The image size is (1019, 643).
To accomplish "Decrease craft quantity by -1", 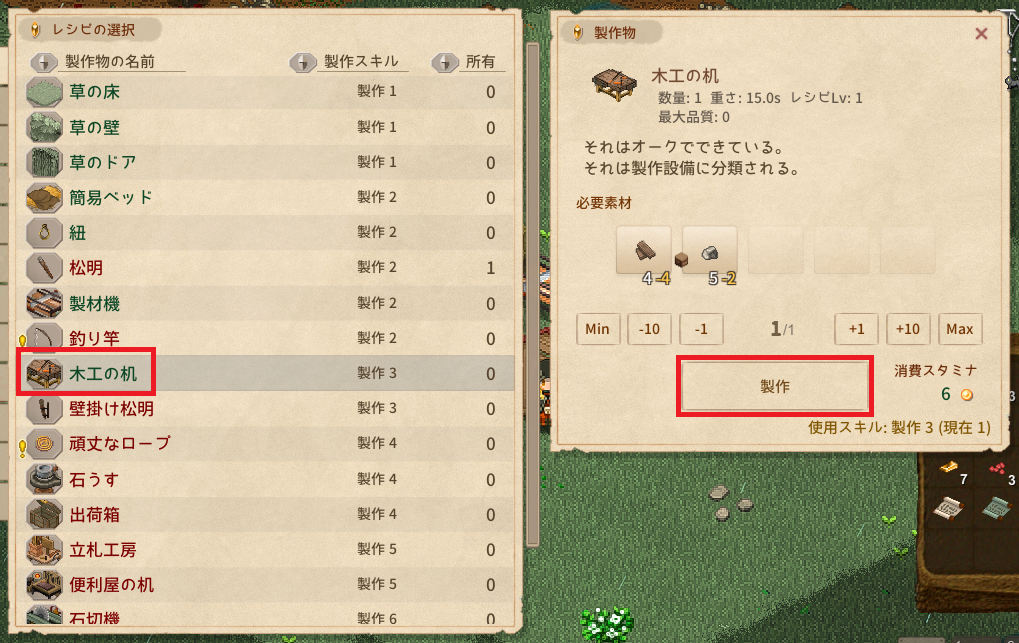I will coord(701,329).
